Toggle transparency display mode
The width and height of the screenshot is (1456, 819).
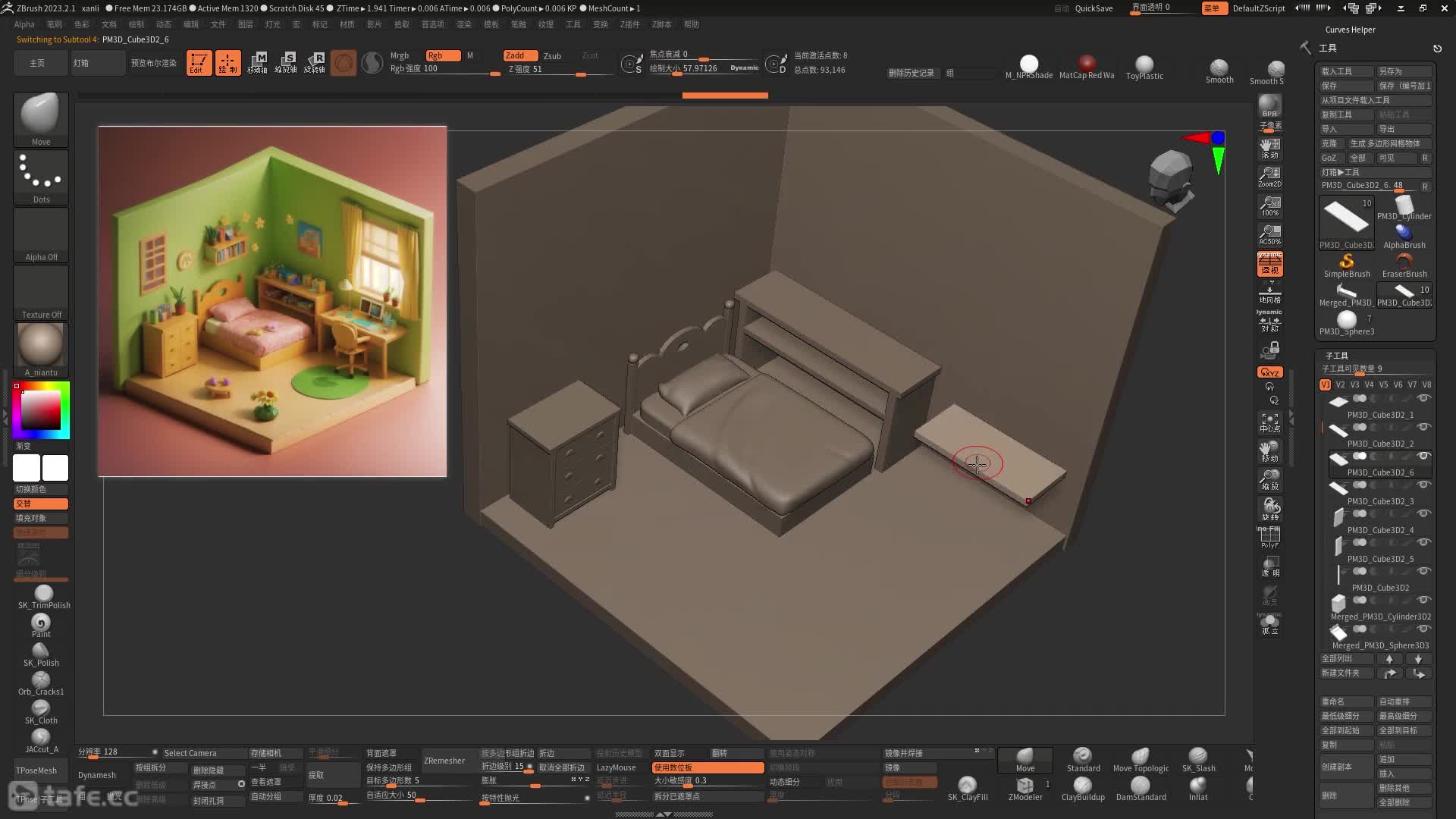(1269, 566)
